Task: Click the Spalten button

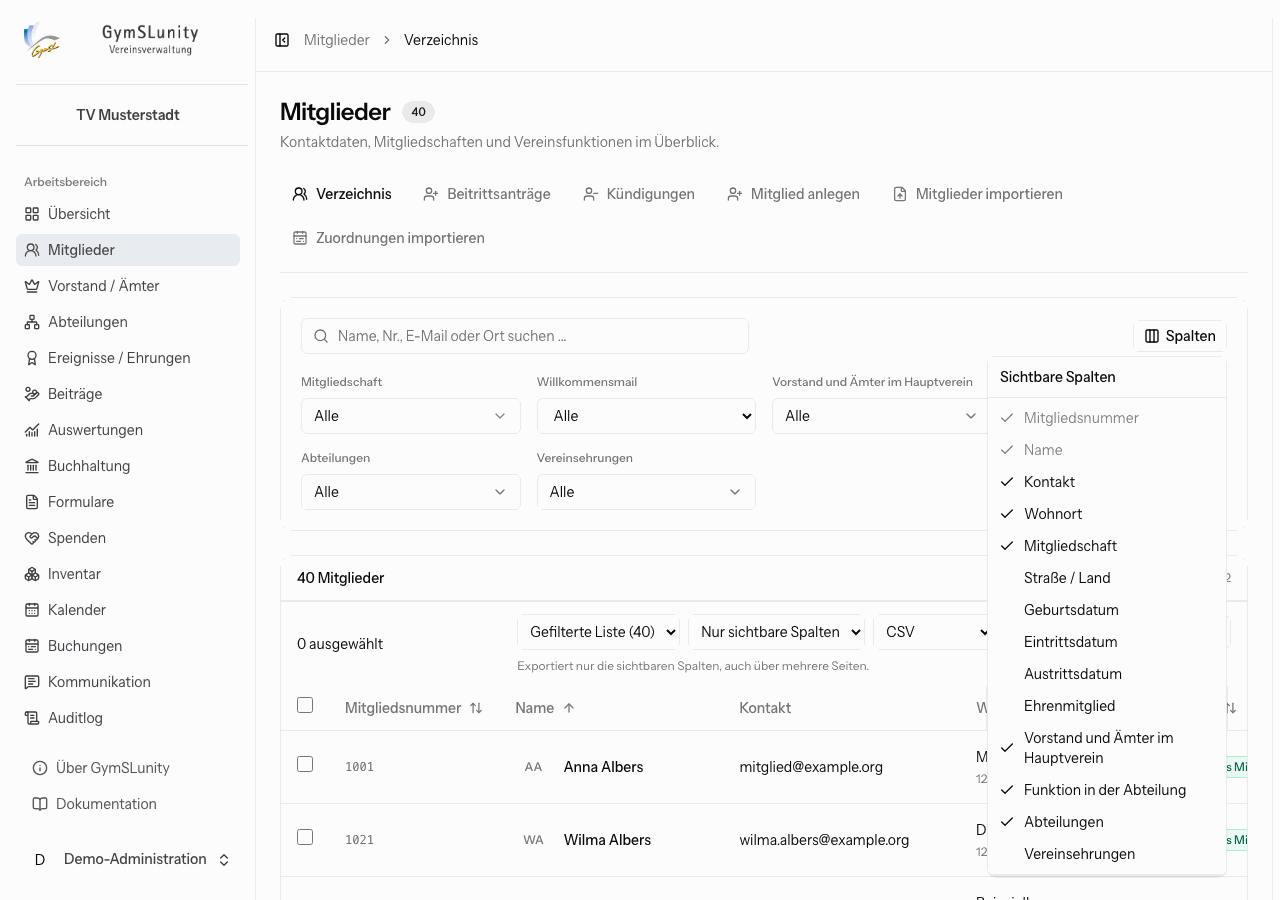Action: (1180, 336)
